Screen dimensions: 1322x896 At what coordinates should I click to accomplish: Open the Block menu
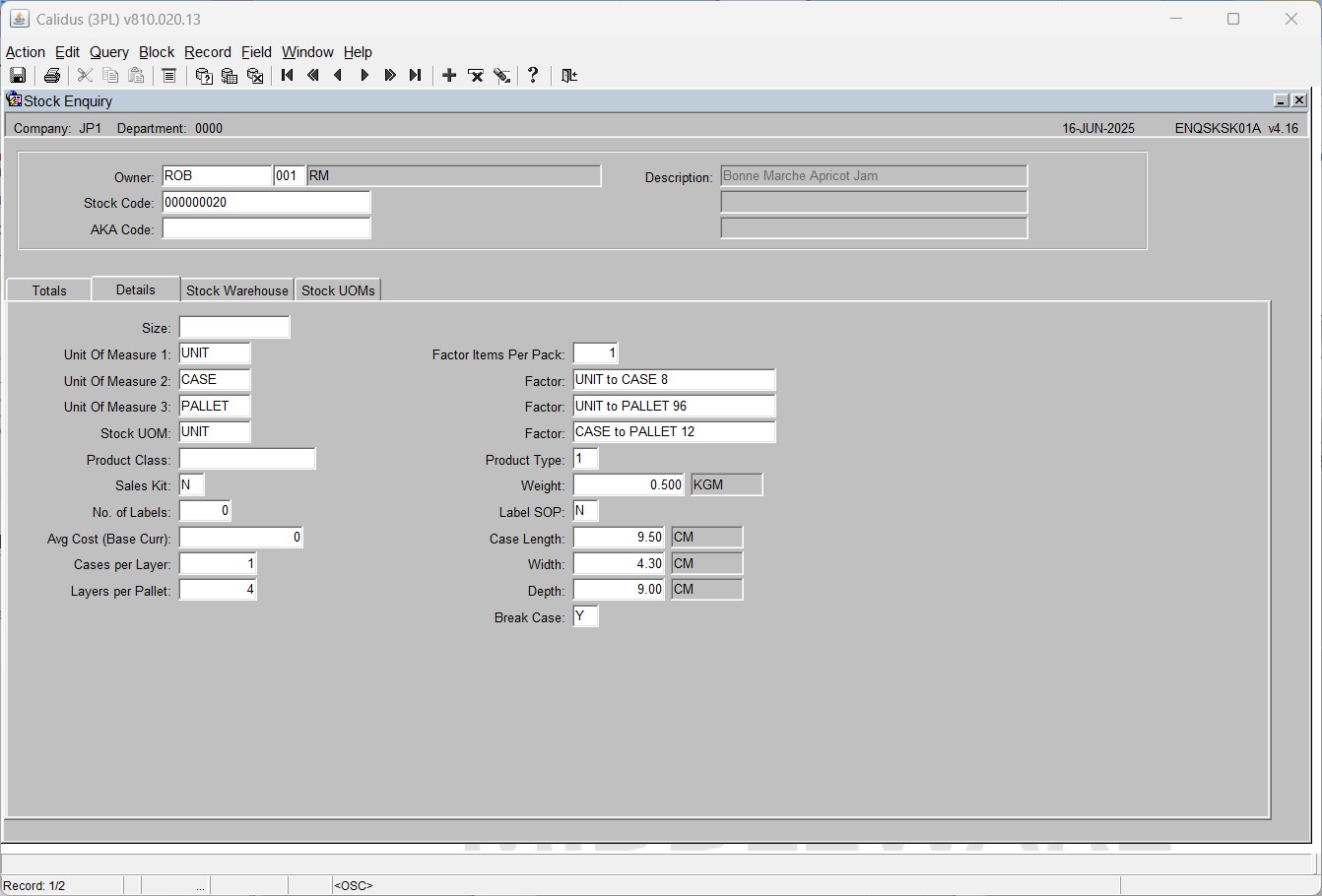tap(157, 52)
